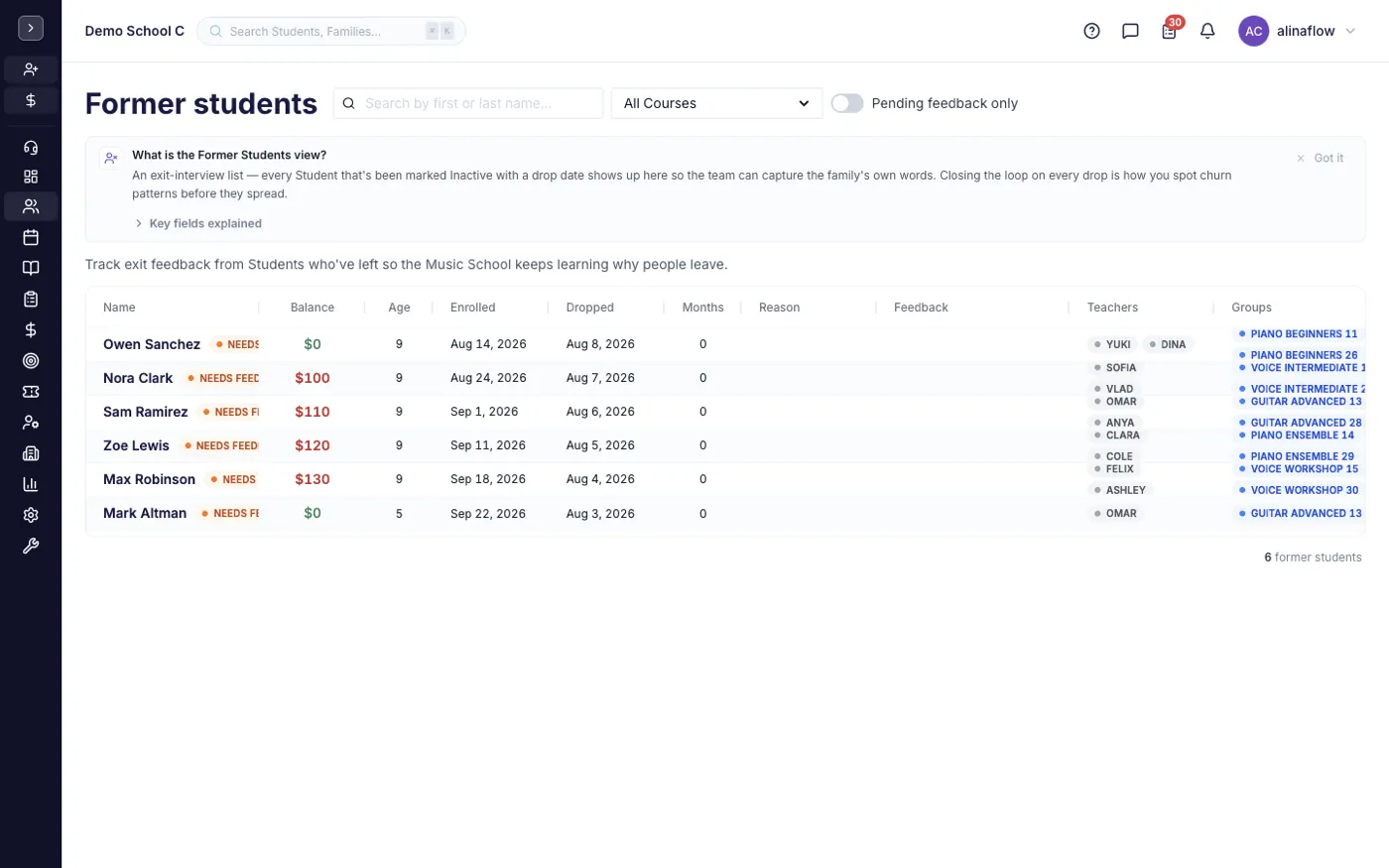
Task: Open the target goals sidebar icon
Action: [x=31, y=361]
